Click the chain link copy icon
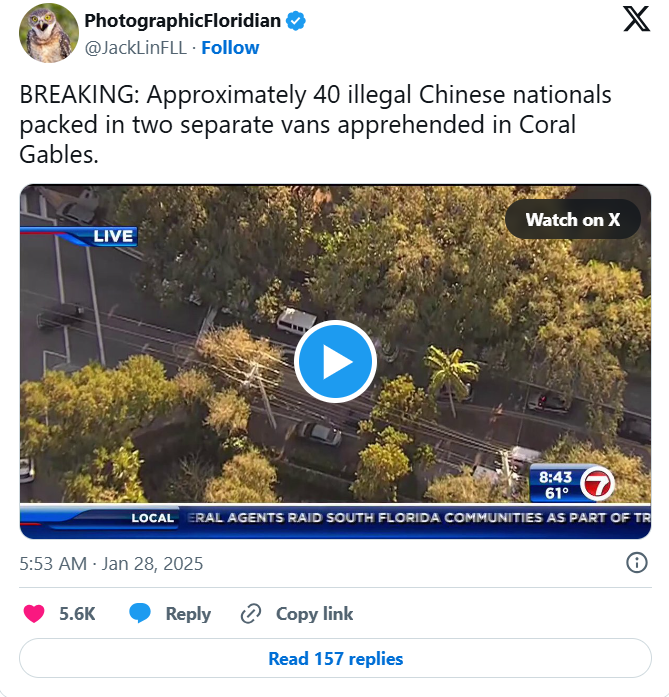669x697 pixels. click(x=251, y=614)
